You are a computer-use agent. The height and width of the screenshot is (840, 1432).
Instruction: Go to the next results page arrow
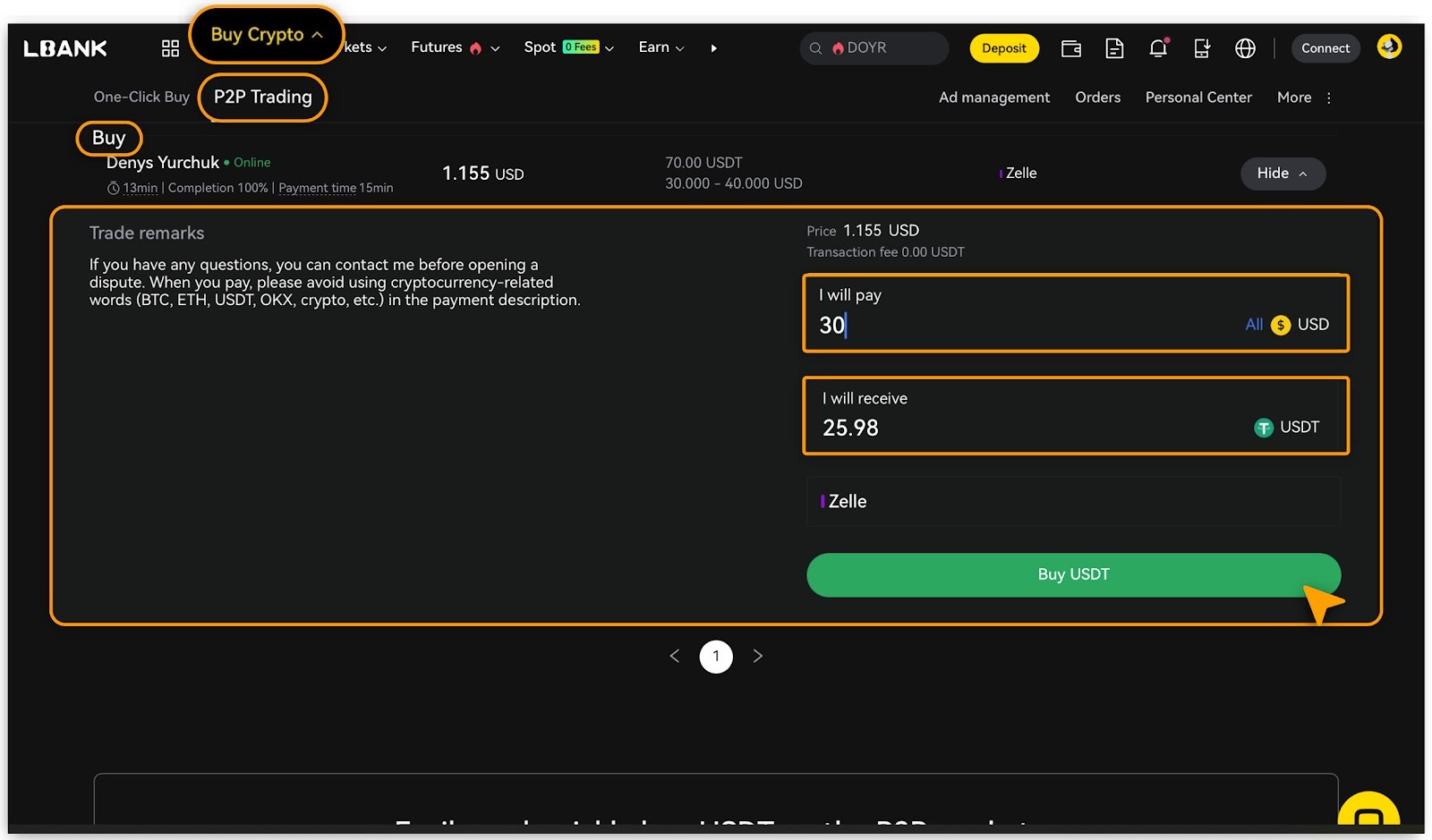click(x=758, y=657)
